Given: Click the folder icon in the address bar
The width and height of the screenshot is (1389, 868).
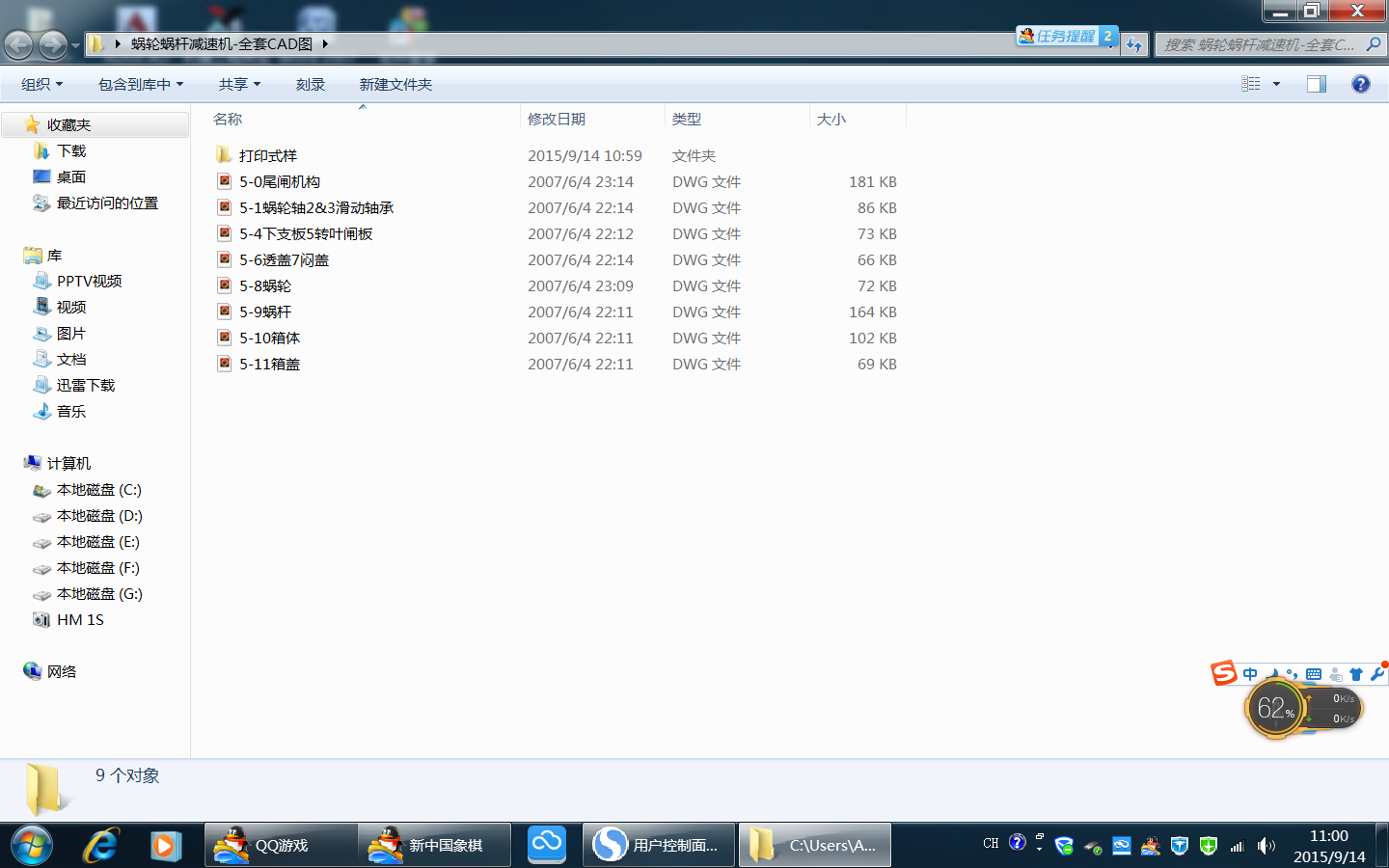Looking at the screenshot, I should pyautogui.click(x=96, y=43).
